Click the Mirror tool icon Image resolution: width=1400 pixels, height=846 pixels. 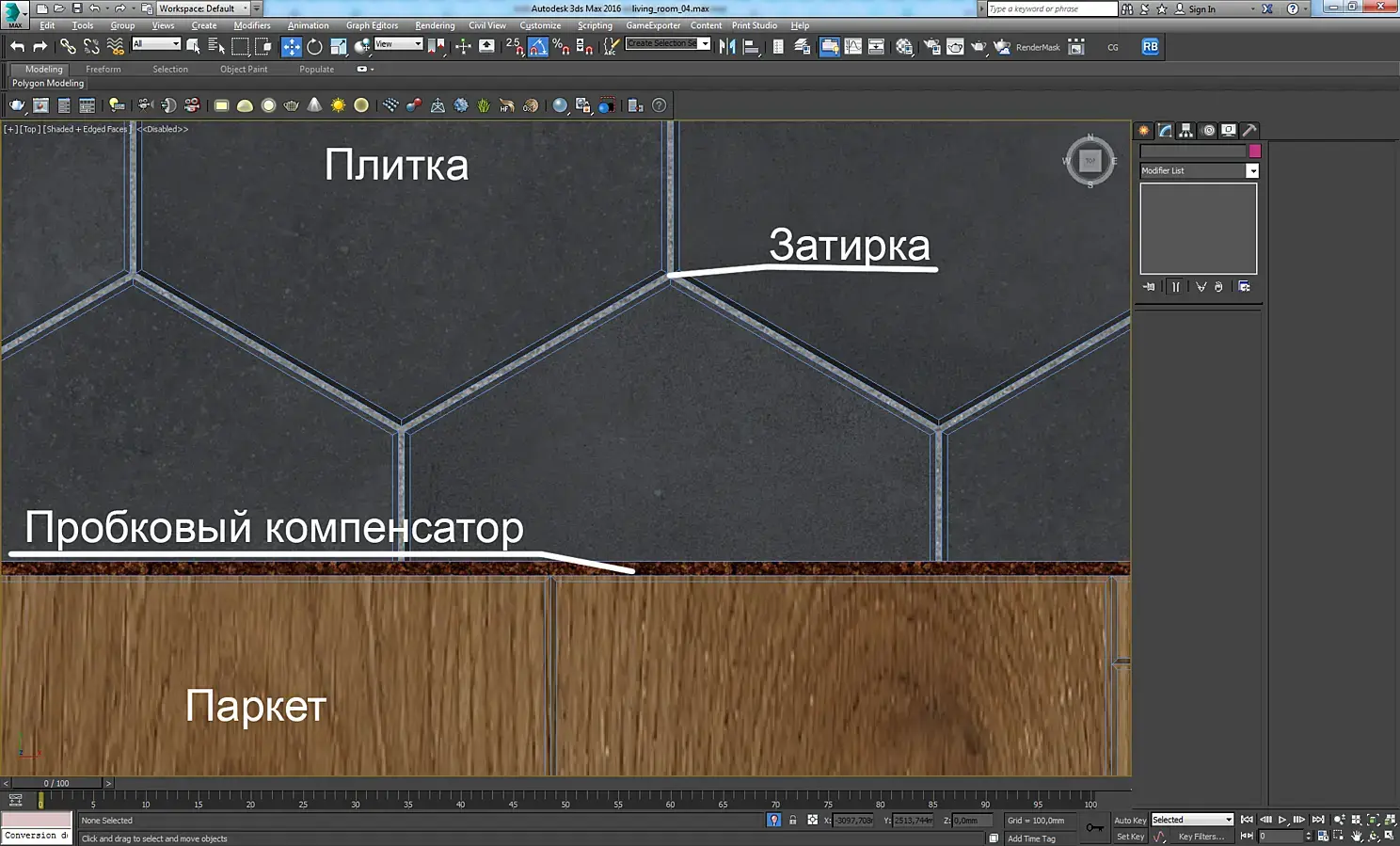tap(727, 46)
